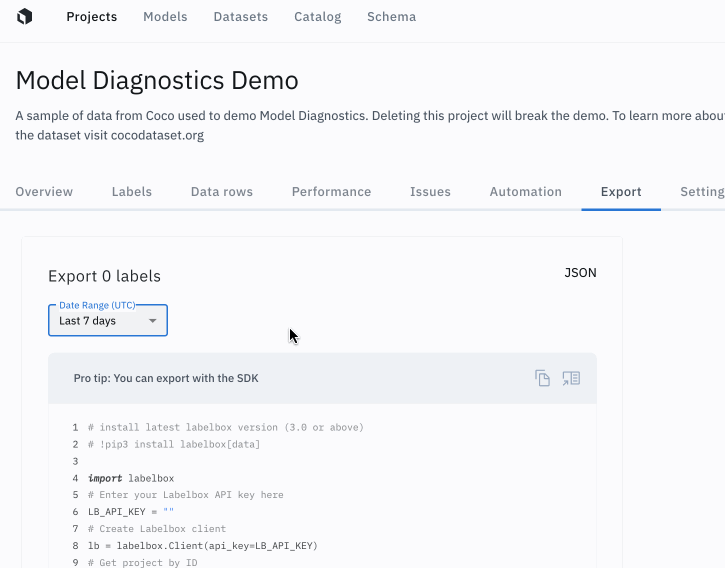This screenshot has width=725, height=568.
Task: Click the labelbox.Client(api_key=LB_API_KEY) line
Action: click(203, 546)
